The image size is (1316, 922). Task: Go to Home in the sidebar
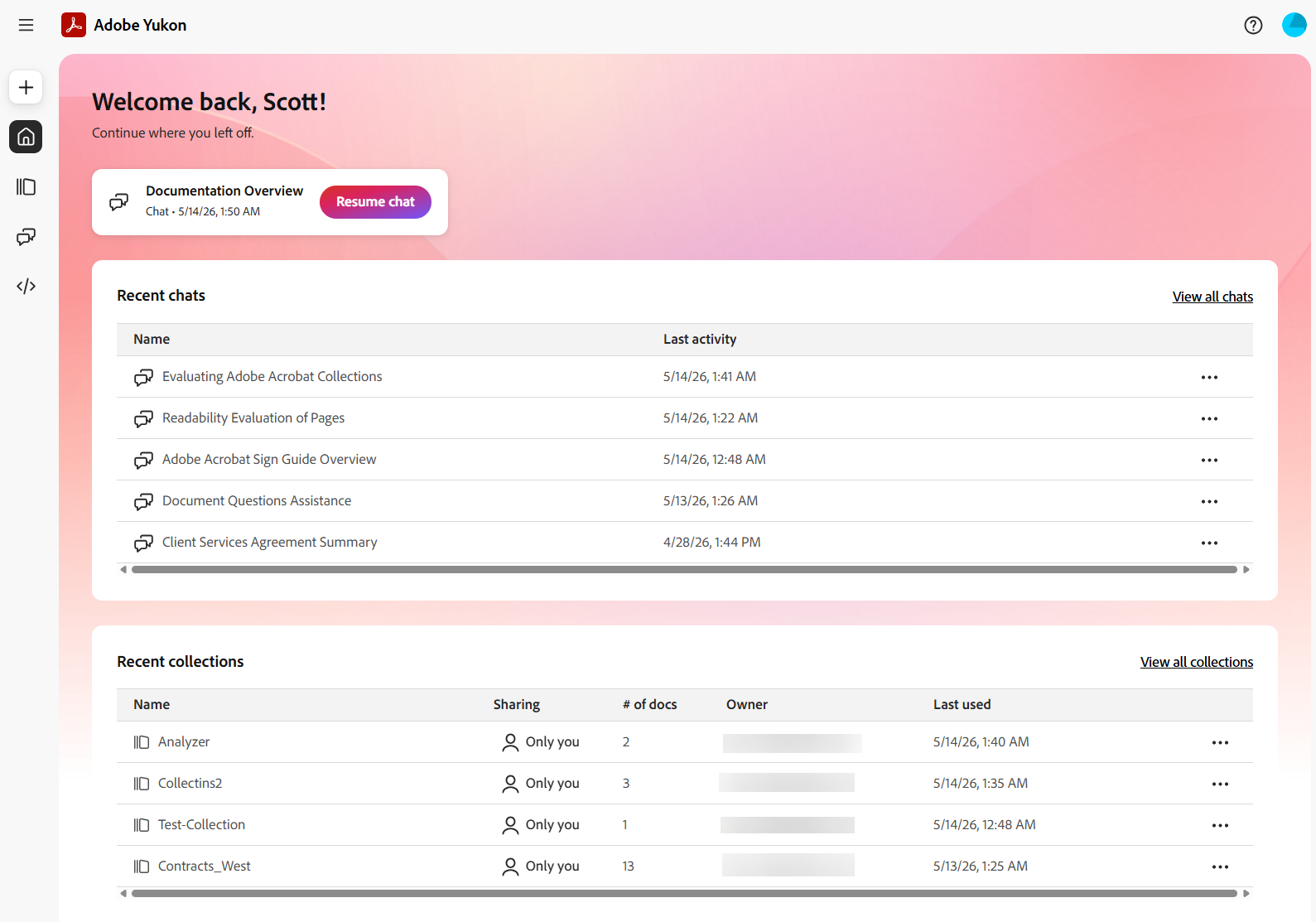(26, 137)
